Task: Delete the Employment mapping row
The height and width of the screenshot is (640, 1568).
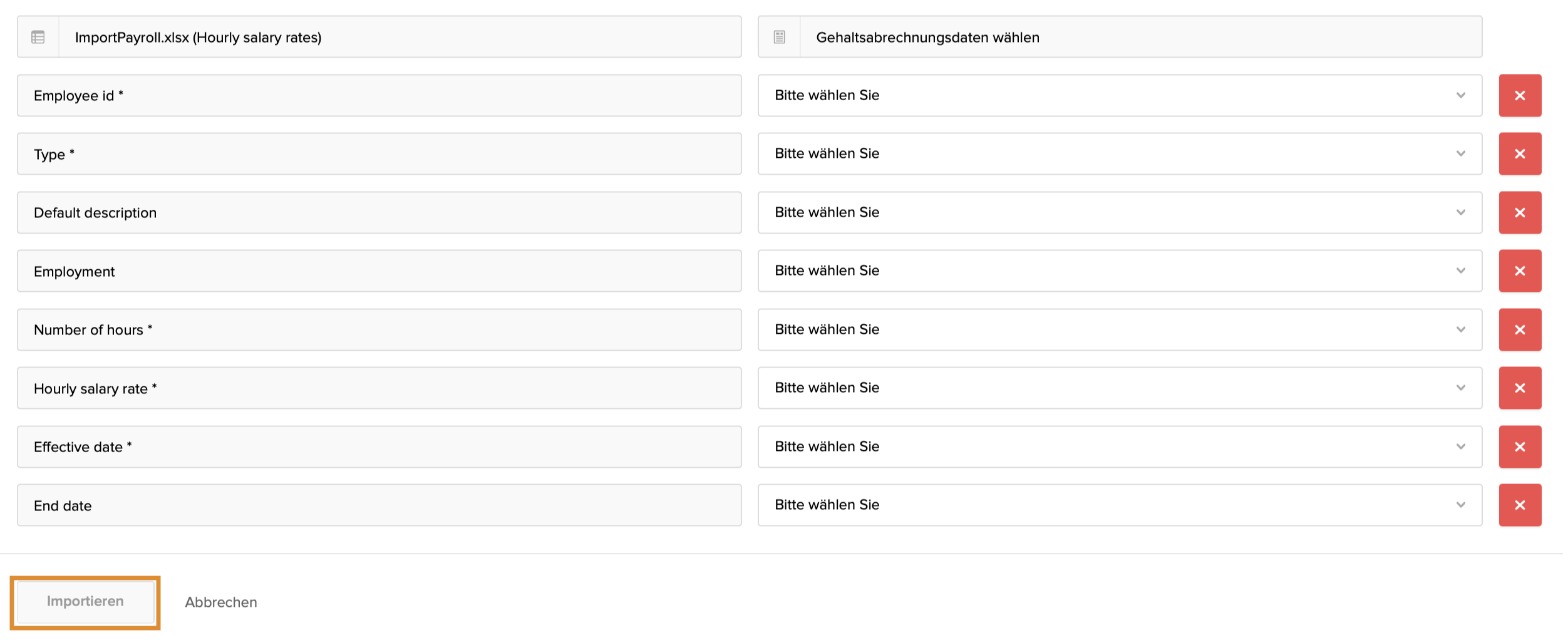Action: (x=1519, y=271)
